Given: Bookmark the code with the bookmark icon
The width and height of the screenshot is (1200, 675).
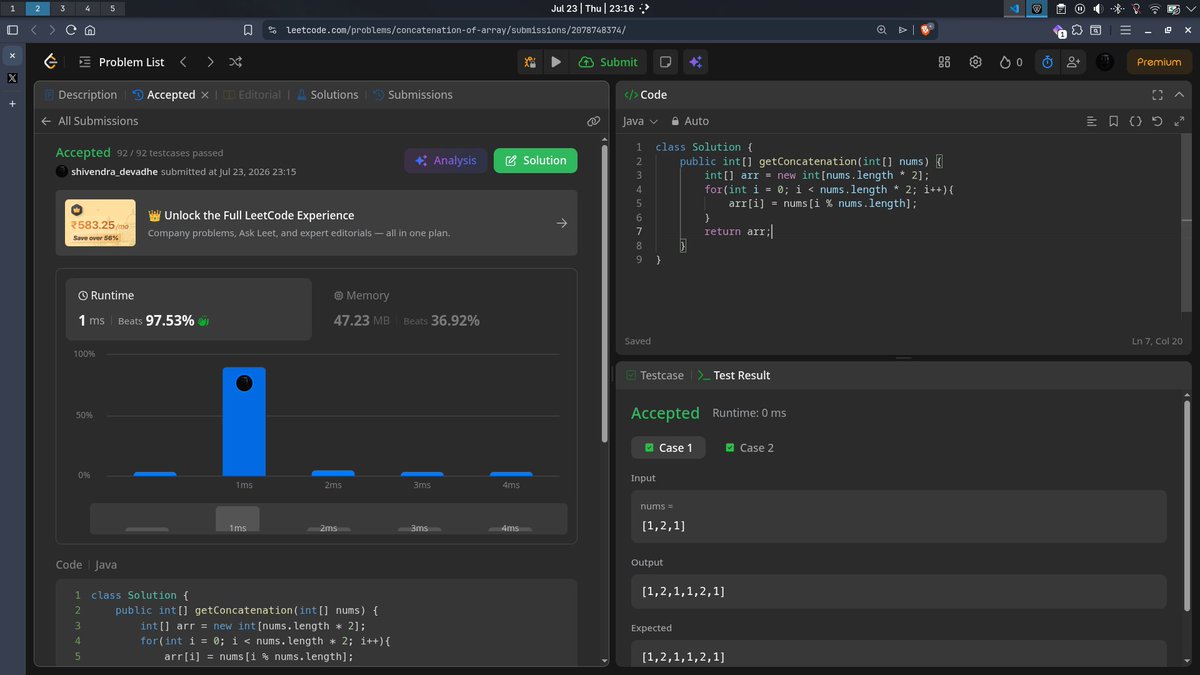Looking at the screenshot, I should (x=1113, y=121).
